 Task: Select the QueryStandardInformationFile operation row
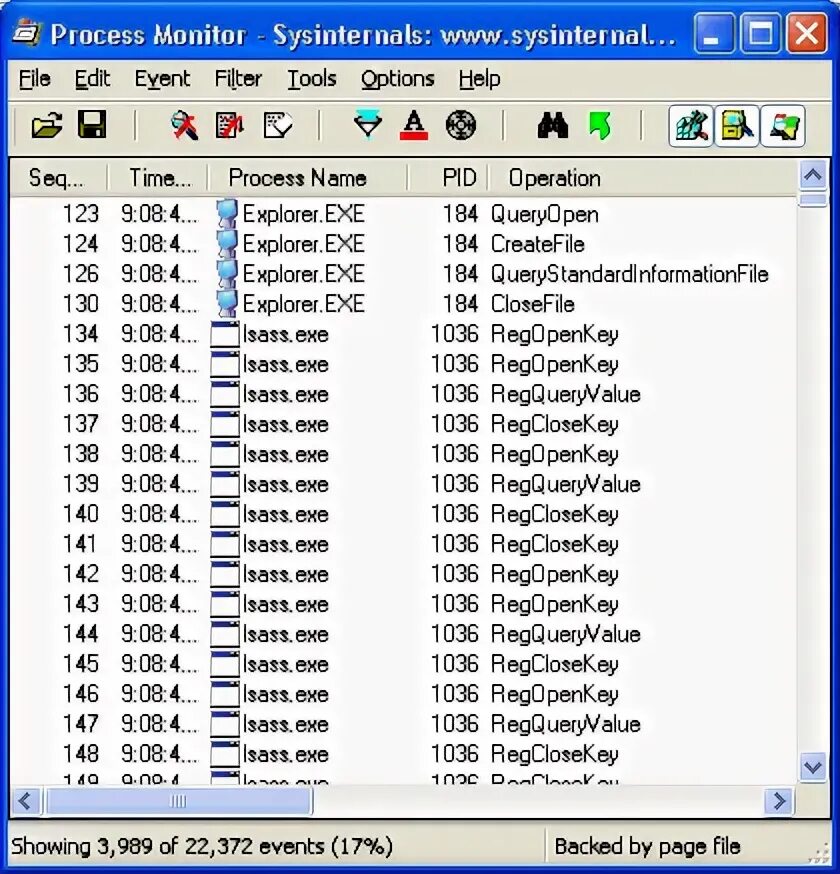(404, 274)
